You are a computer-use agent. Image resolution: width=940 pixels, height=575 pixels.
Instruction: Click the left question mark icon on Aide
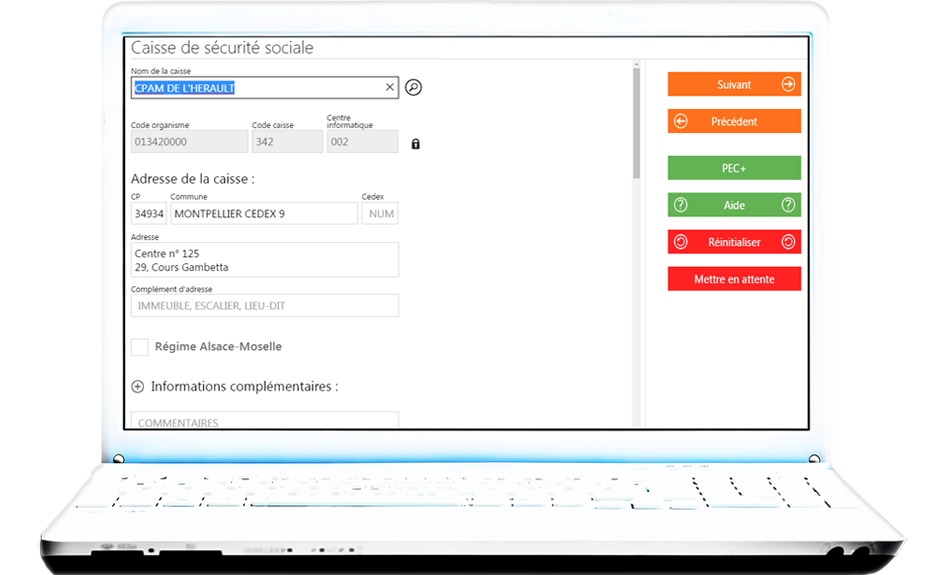pos(681,205)
